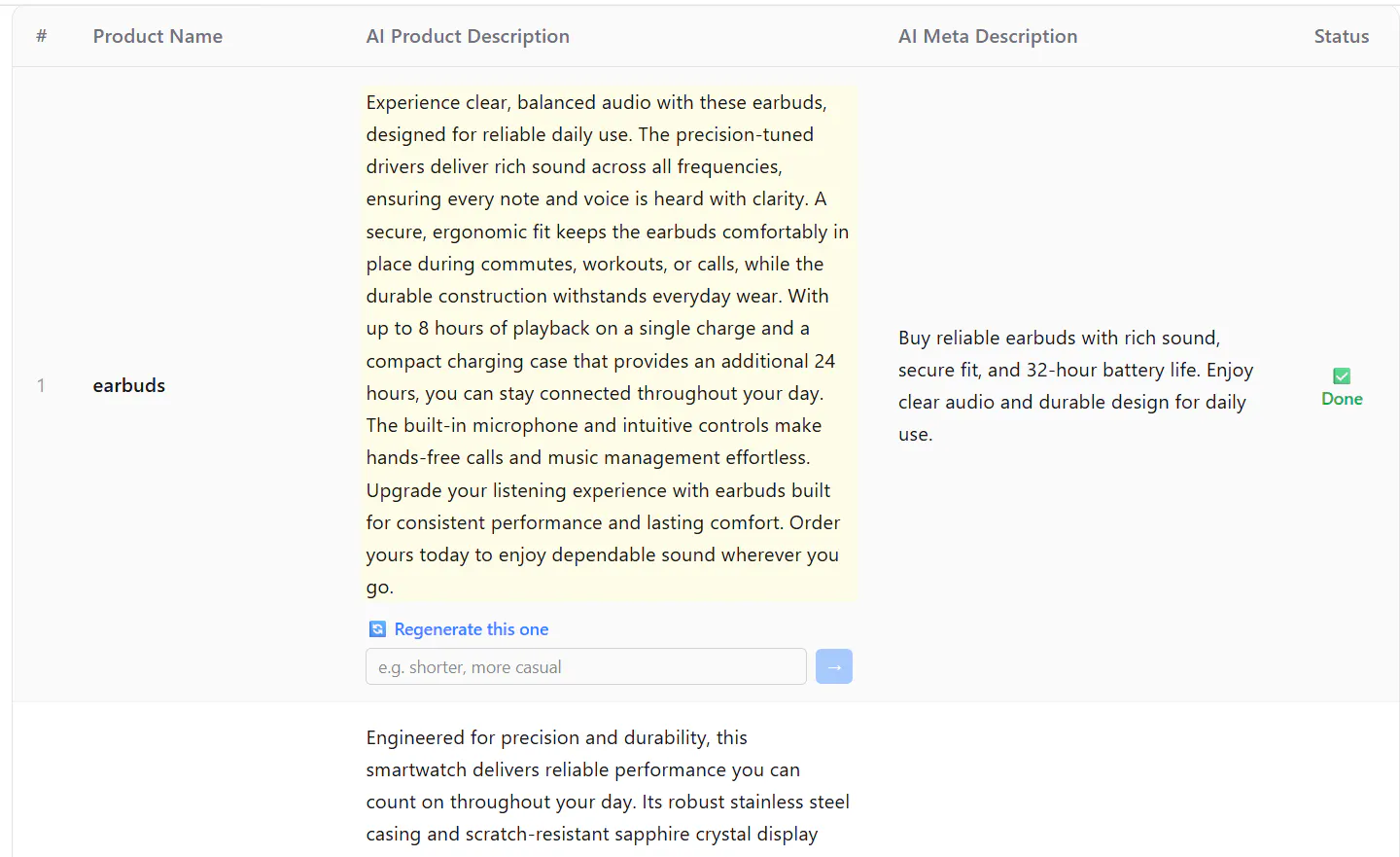Select the 'earbuds' product name cell
This screenshot has width=1400, height=857.
point(129,385)
